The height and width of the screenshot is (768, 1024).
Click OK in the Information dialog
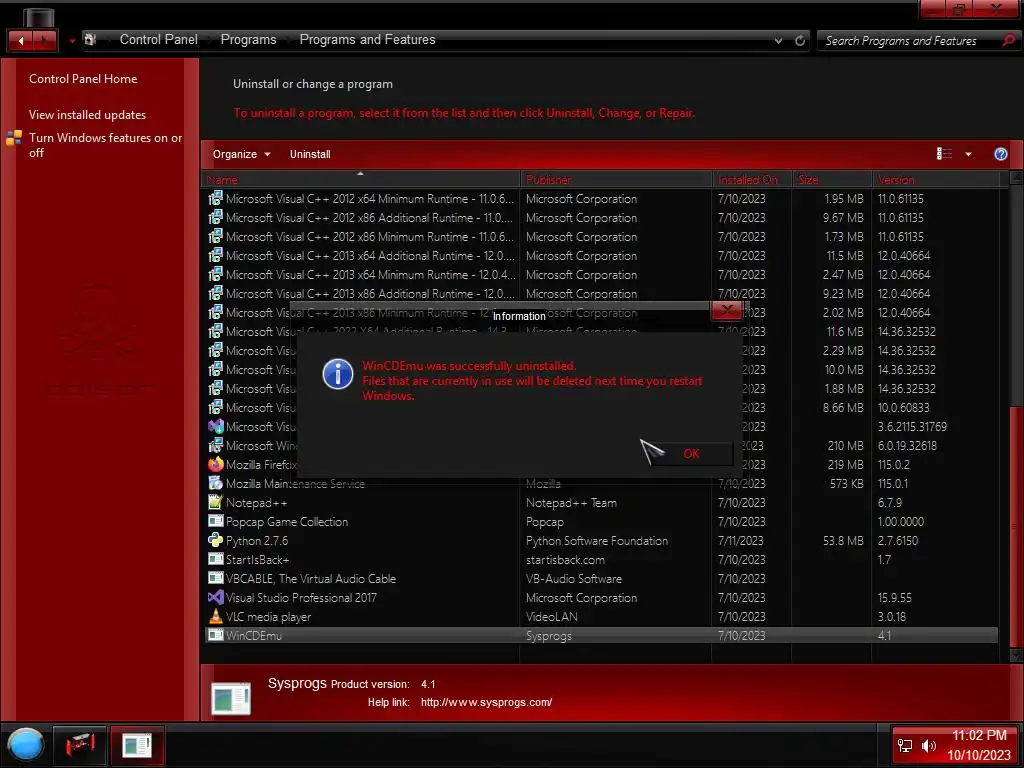click(x=691, y=453)
